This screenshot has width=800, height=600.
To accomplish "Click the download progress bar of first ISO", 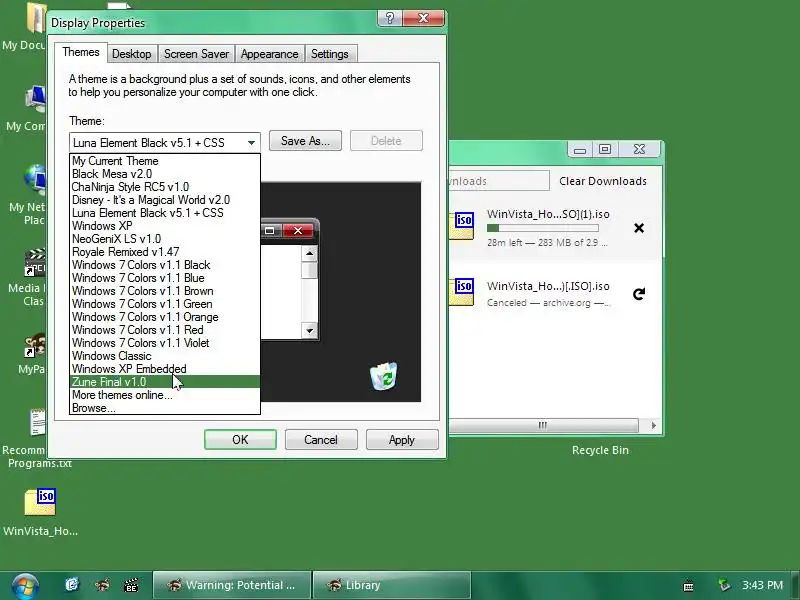I will [x=542, y=228].
